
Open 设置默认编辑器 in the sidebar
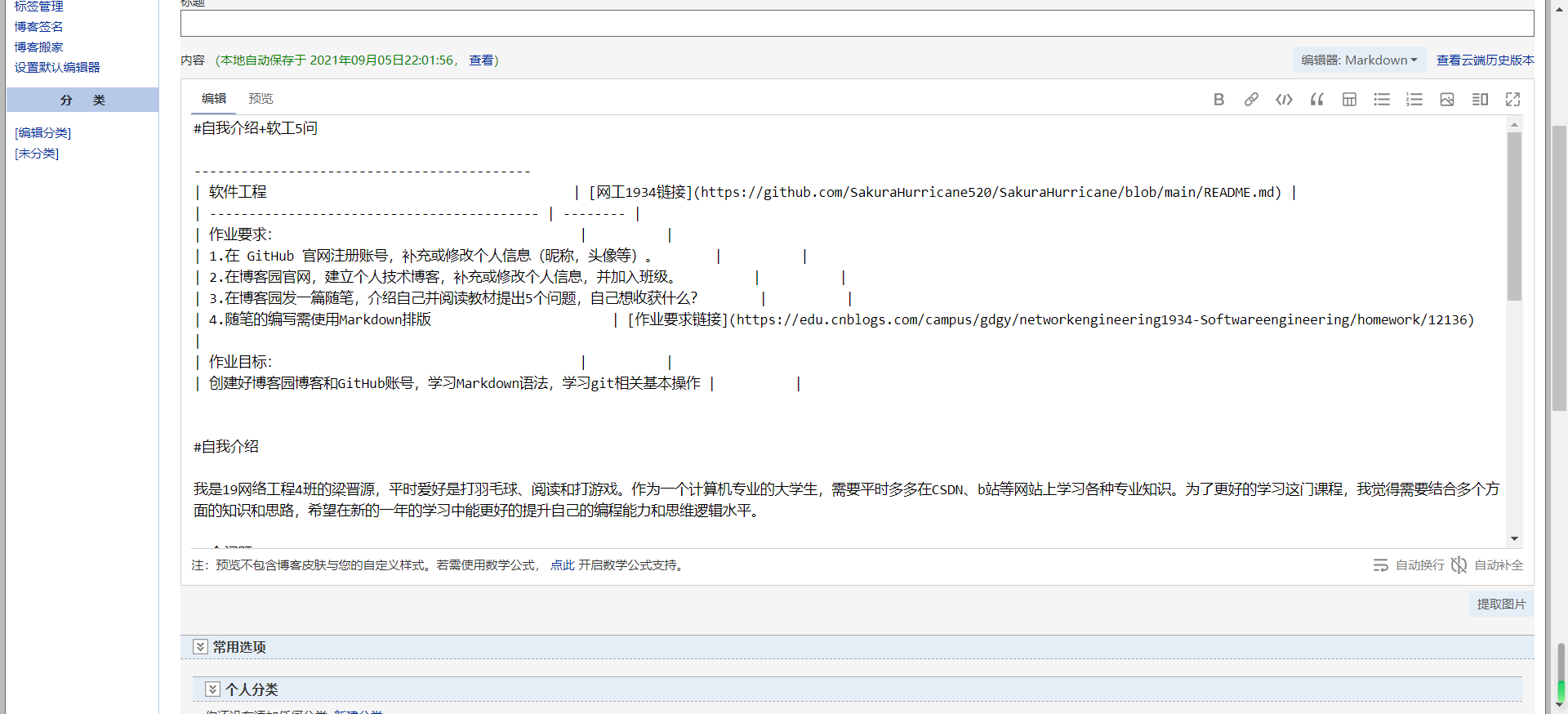point(57,67)
